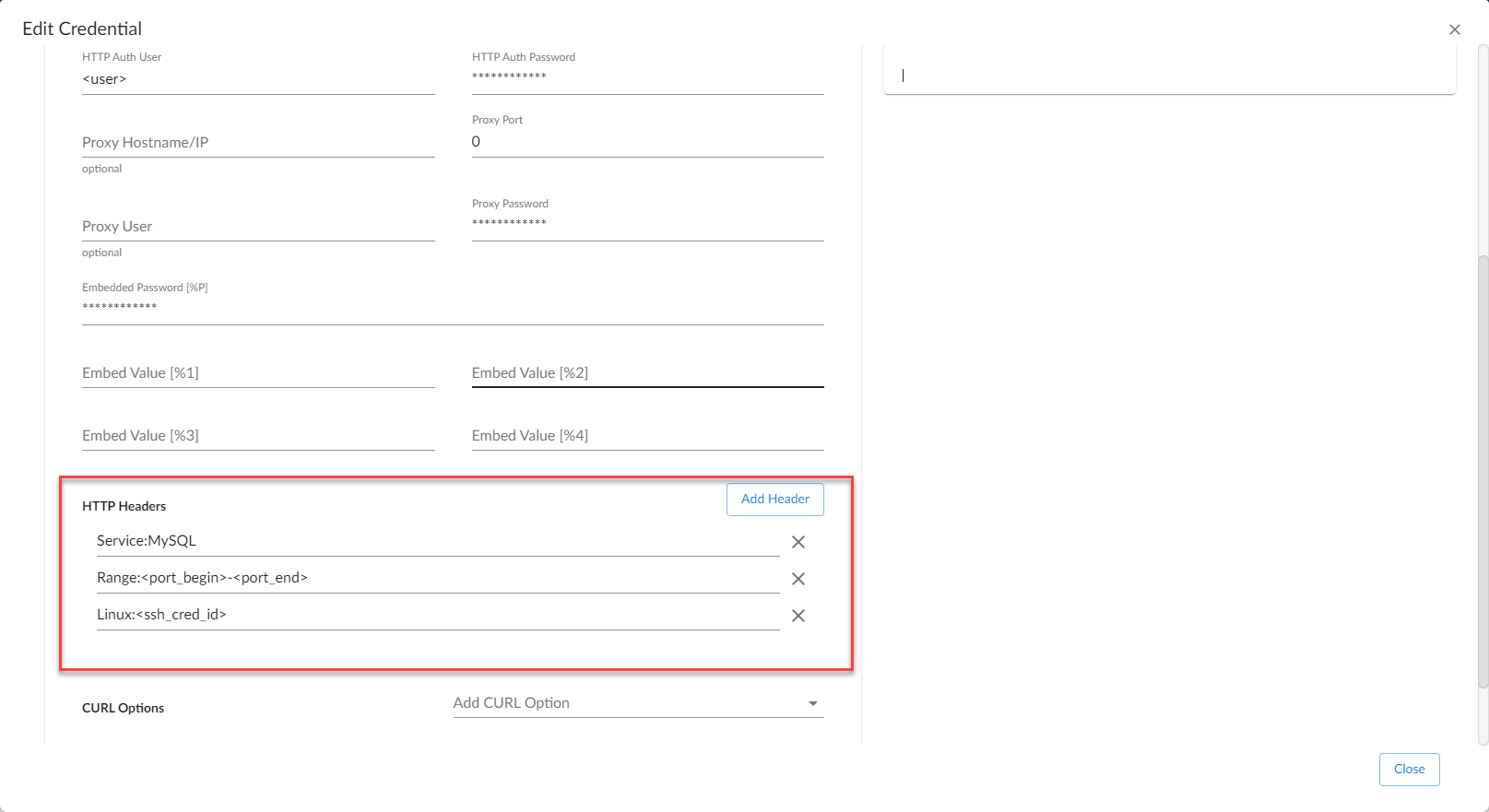Open the Add CURL Option dropdown
Viewport: 1489px width, 812px height.
pyautogui.click(x=627, y=703)
